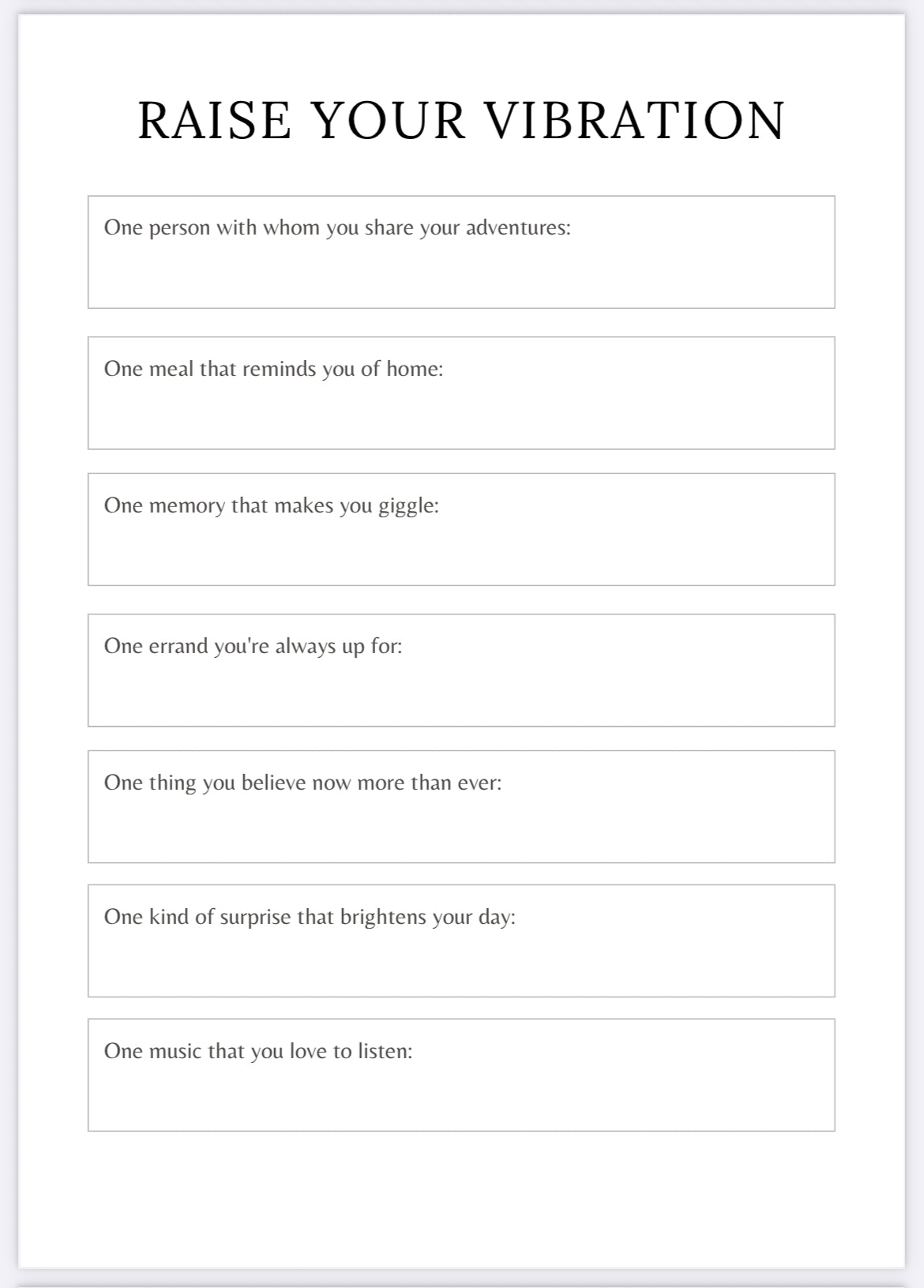Click the 'meal that reminds you of home' text
Image resolution: width=924 pixels, height=1288 pixels.
[x=273, y=369]
